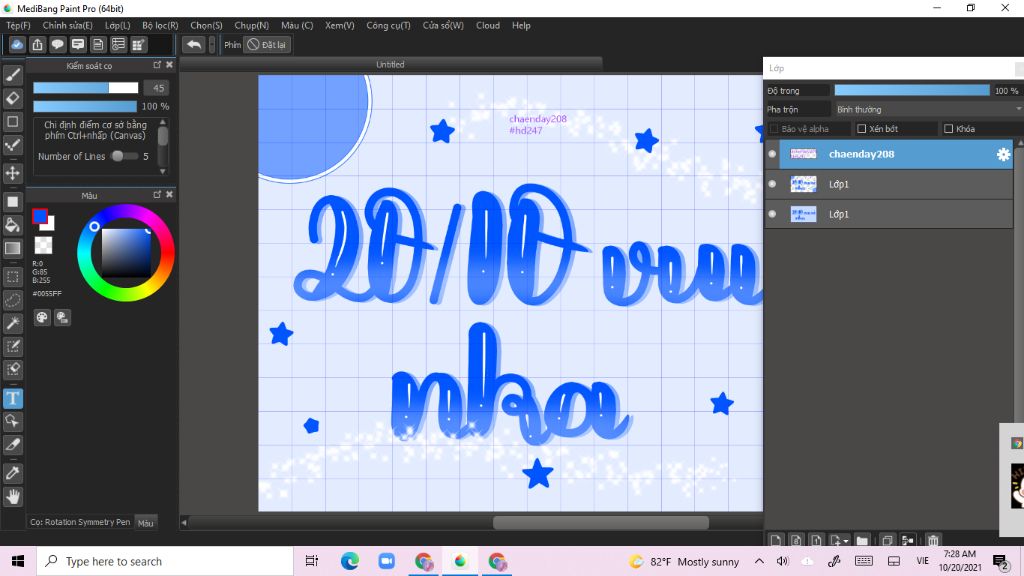Screen dimensions: 1024x576
Task: Open the Cloud menu
Action: (488, 25)
